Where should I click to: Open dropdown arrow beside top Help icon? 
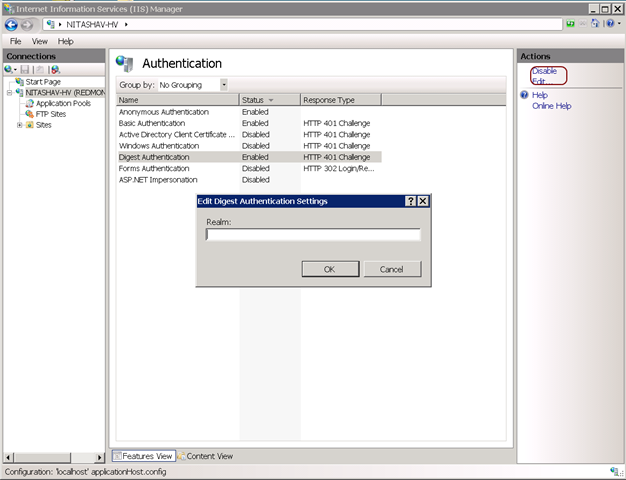point(619,24)
